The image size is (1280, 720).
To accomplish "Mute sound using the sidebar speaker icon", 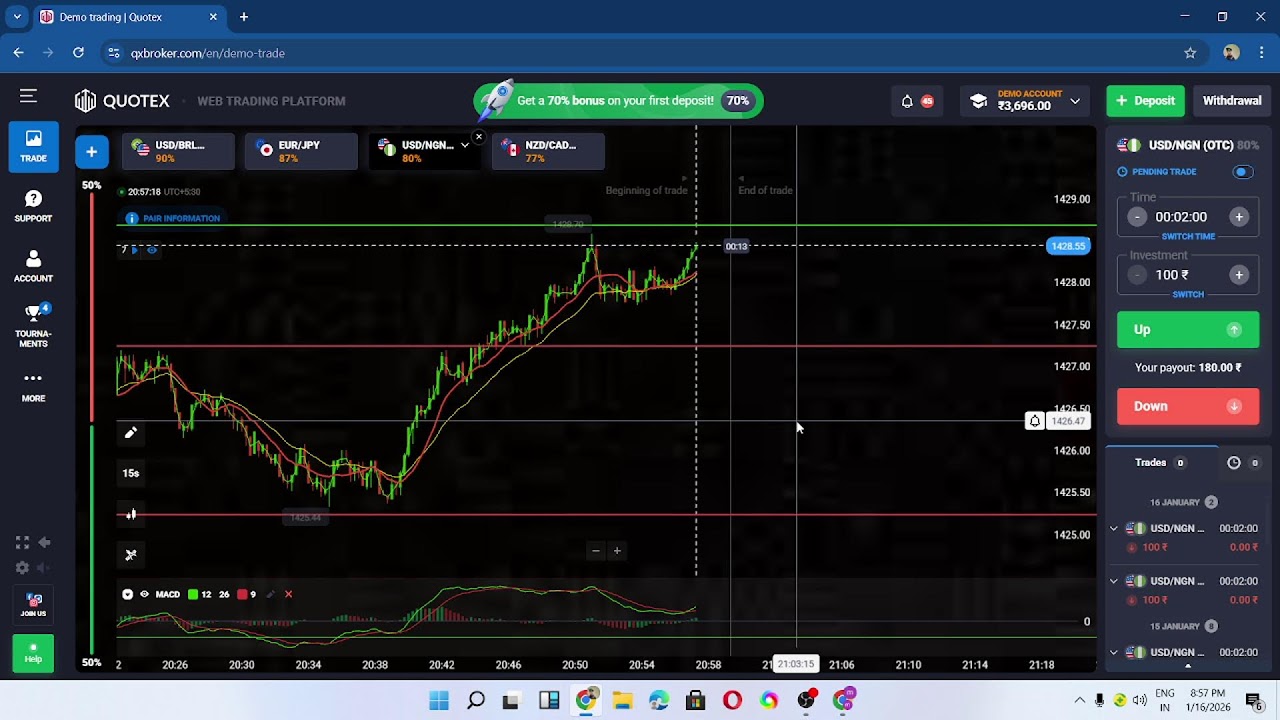I will click(x=44, y=567).
